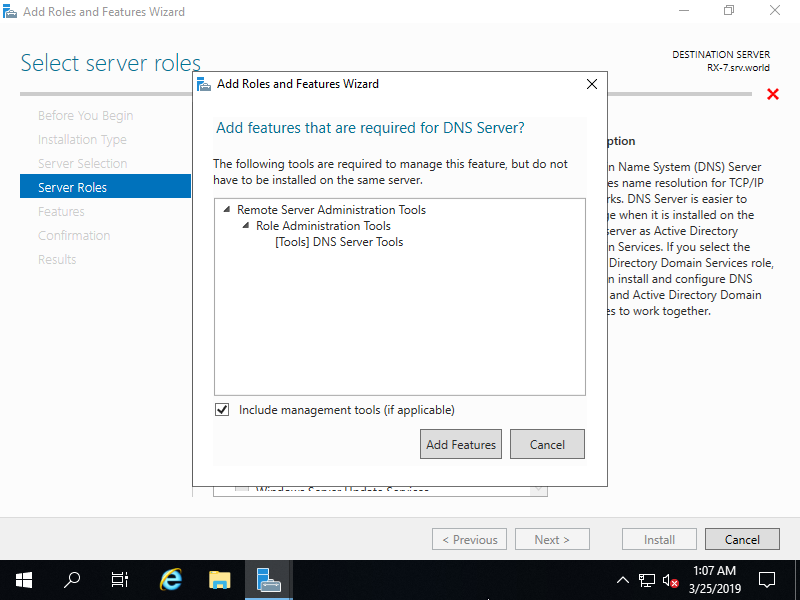
Task: Go to Results wizard step
Action: [x=57, y=260]
